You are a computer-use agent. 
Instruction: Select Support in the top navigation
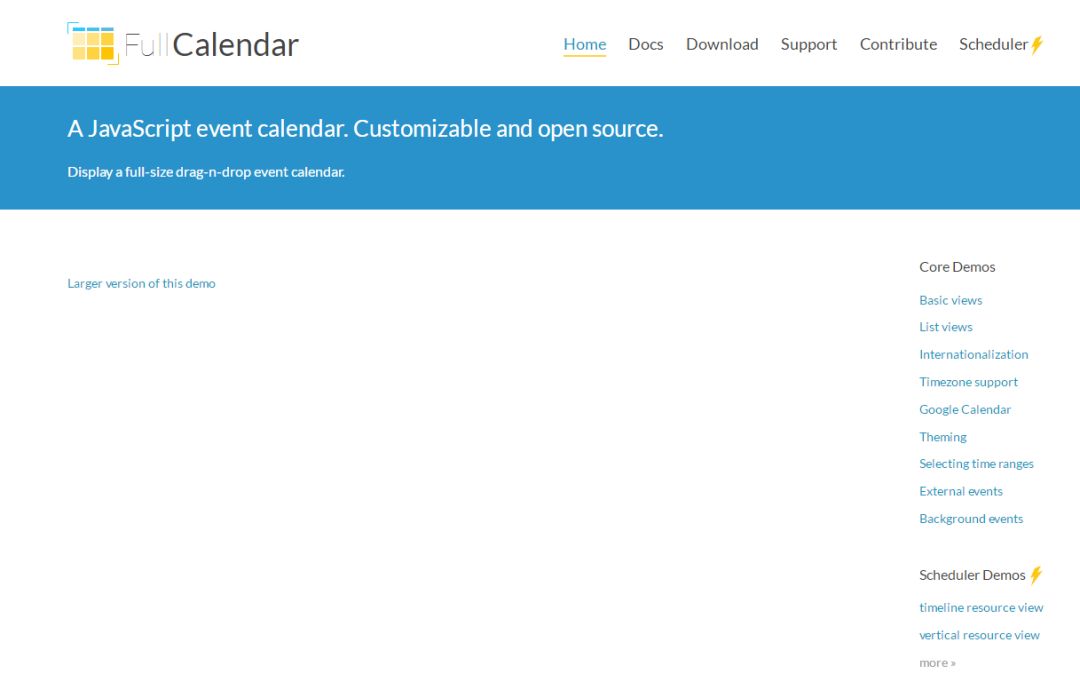tap(809, 44)
